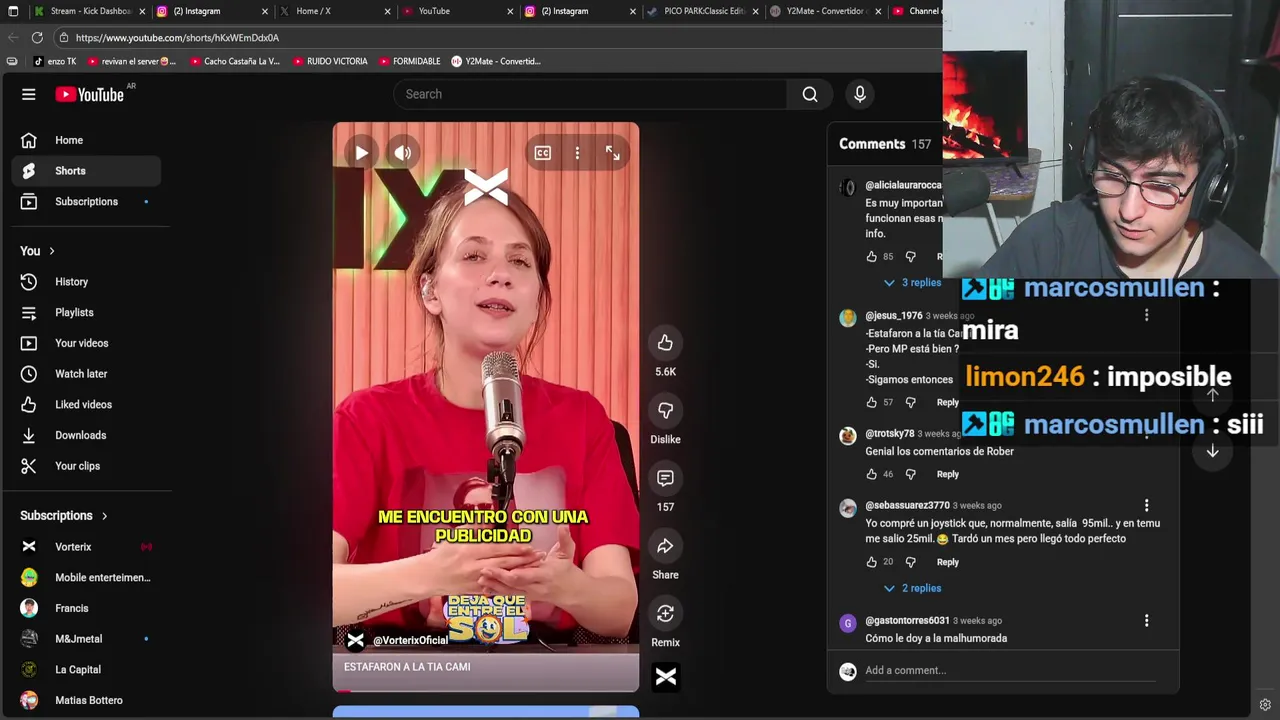Screen dimensions: 1280x720
Task: Open History page
Action: coord(86,282)
